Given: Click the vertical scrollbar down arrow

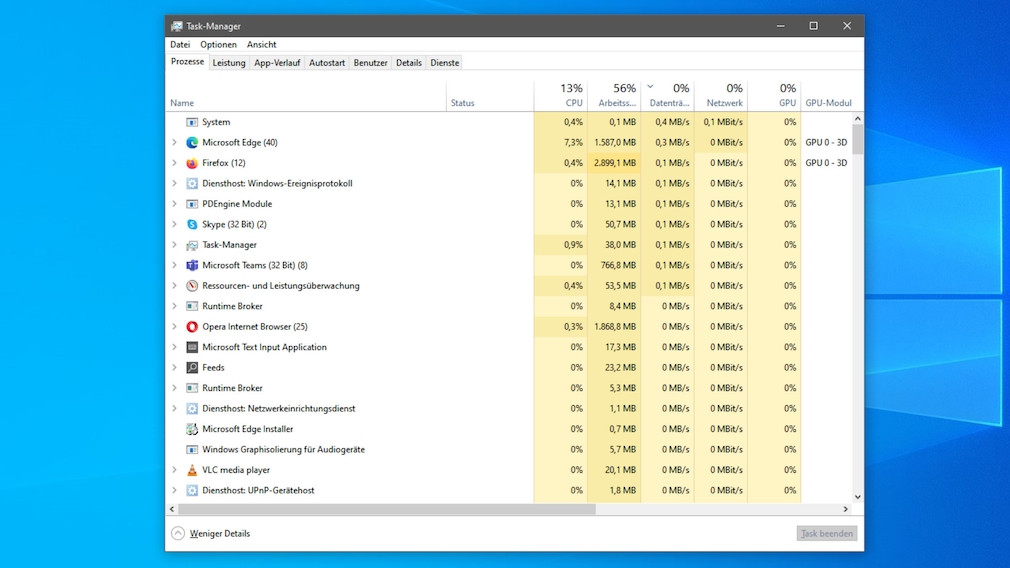Looking at the screenshot, I should pyautogui.click(x=857, y=497).
